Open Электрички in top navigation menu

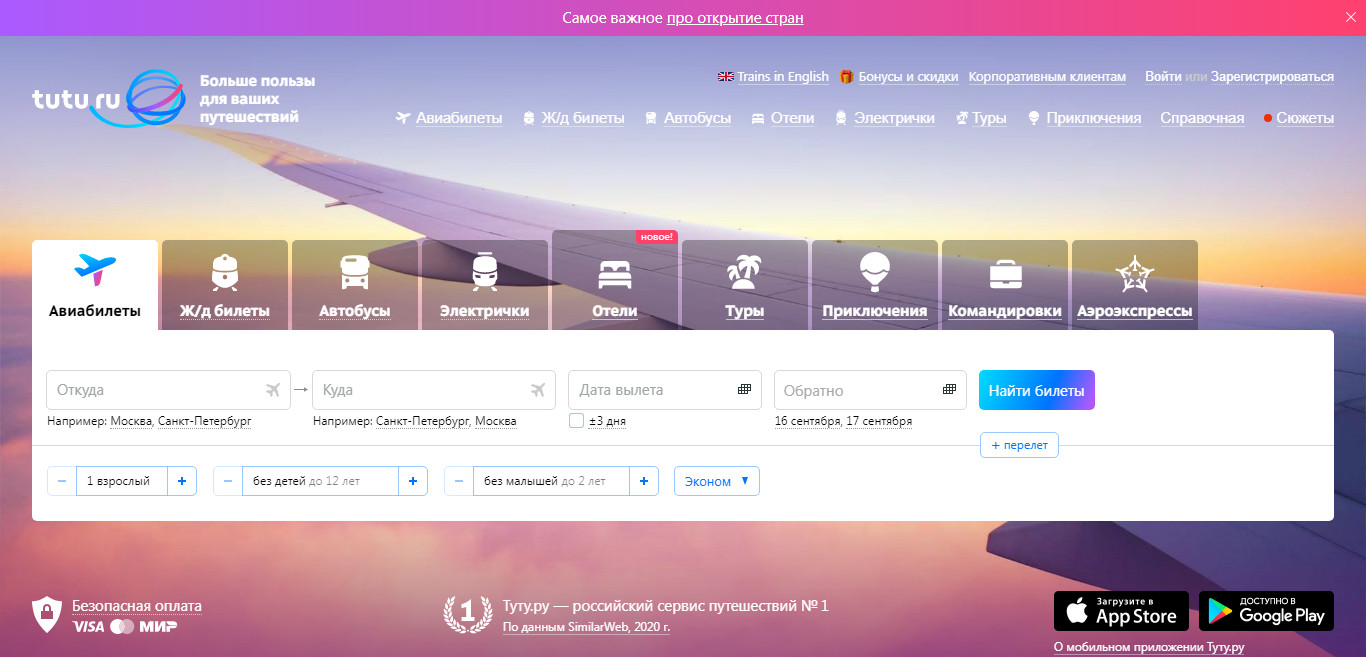point(894,118)
